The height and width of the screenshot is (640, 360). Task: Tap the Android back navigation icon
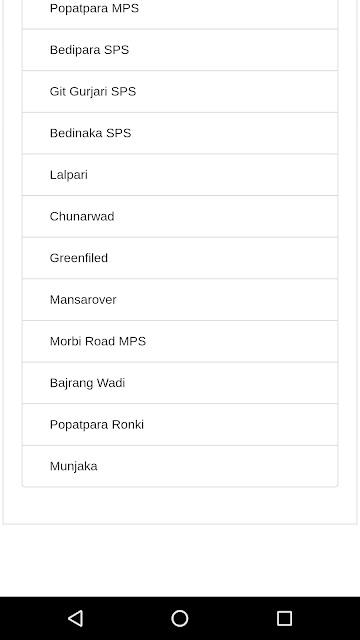pos(76,618)
